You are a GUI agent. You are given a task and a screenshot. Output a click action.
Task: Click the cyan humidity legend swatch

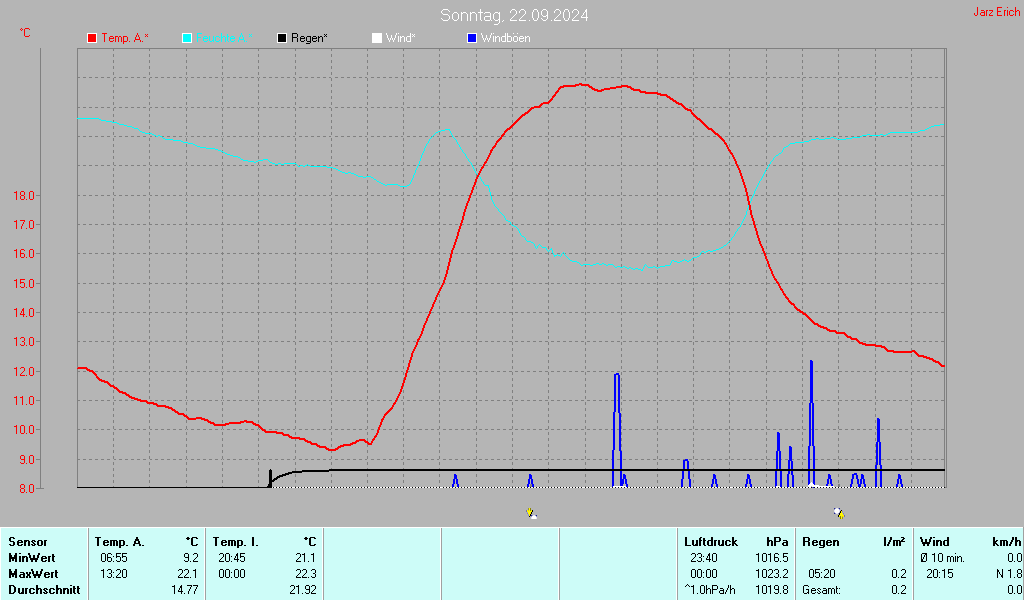tap(187, 38)
